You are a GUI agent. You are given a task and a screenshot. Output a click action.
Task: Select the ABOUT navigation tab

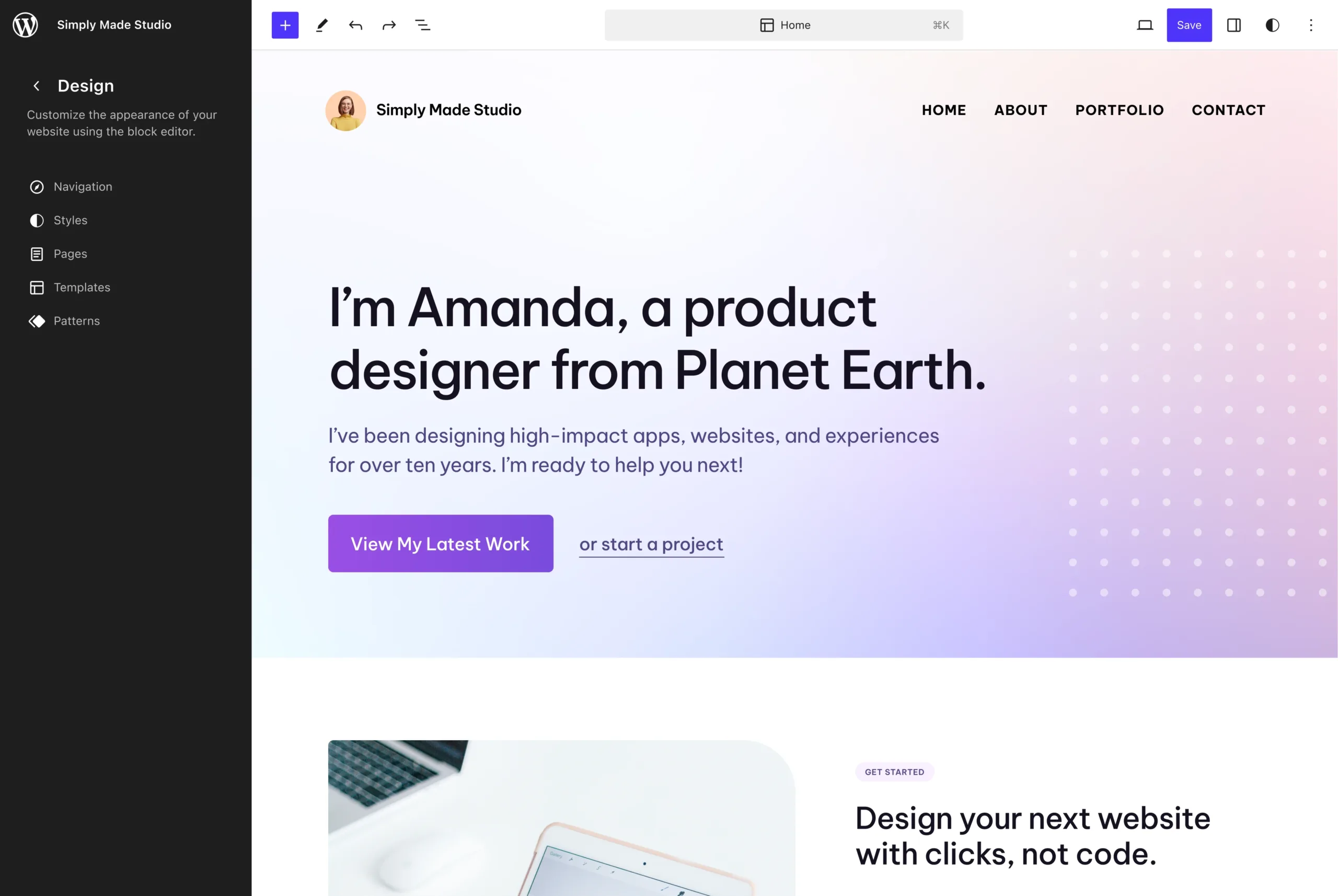coord(1020,110)
